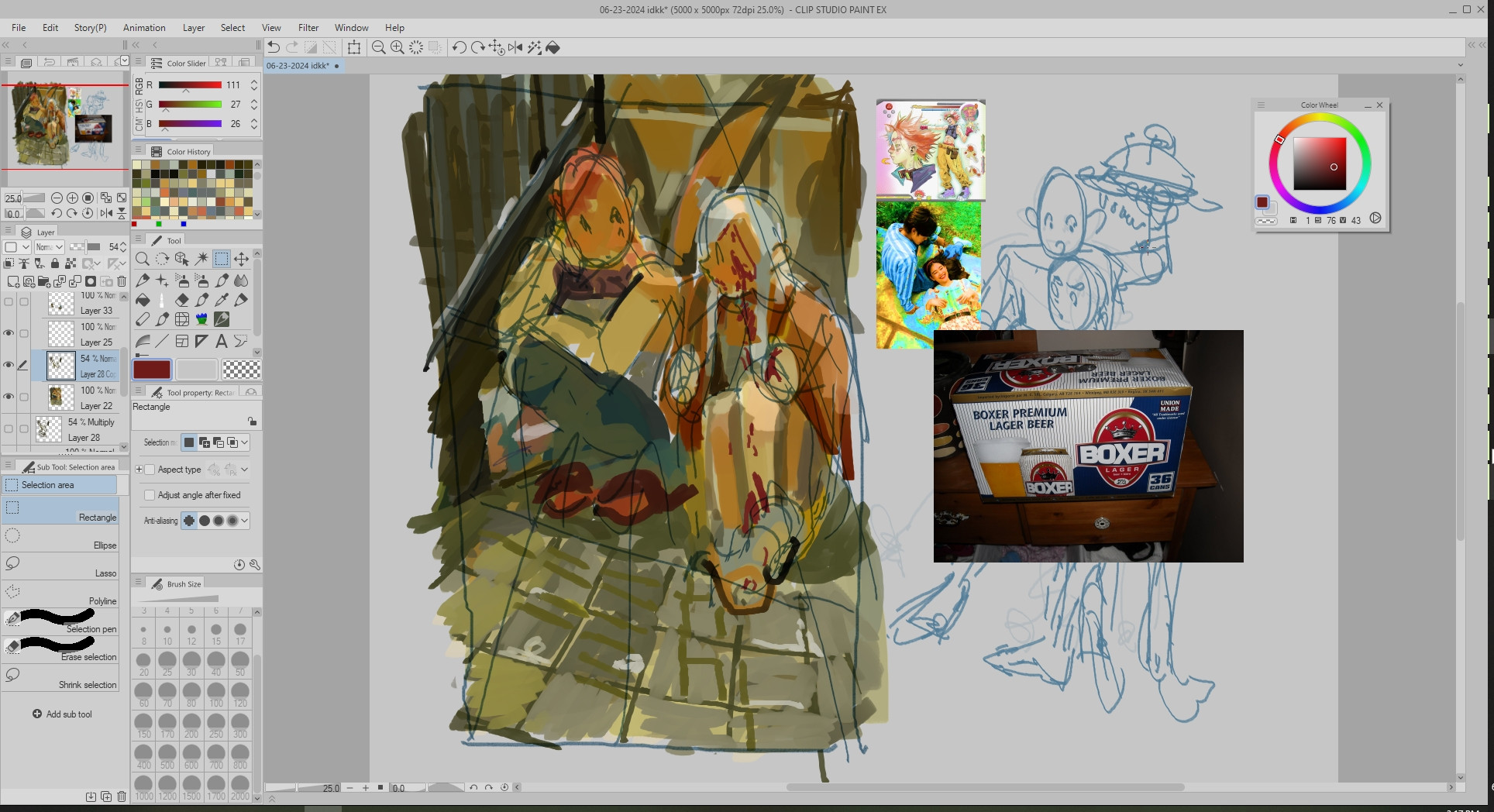The width and height of the screenshot is (1494, 812).
Task: Click the Zoom out magnifier in command bar
Action: tap(379, 47)
